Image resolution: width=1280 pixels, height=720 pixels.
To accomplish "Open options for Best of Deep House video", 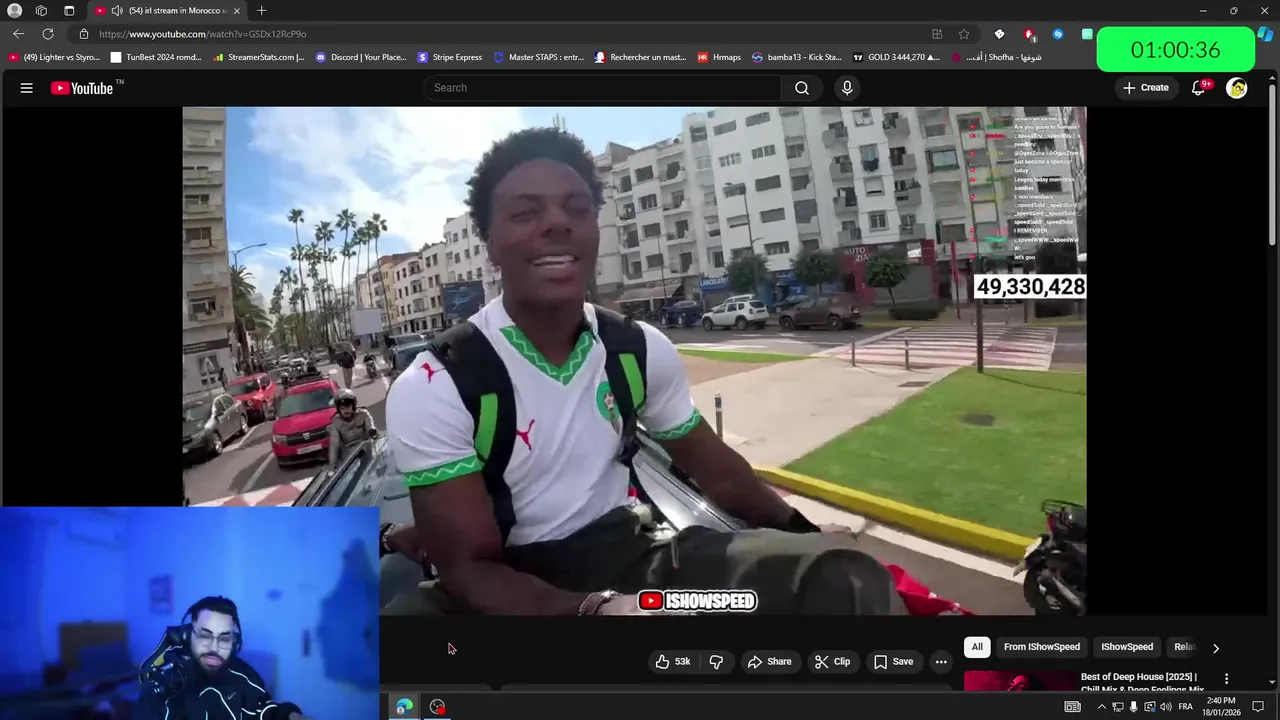I will click(1227, 679).
